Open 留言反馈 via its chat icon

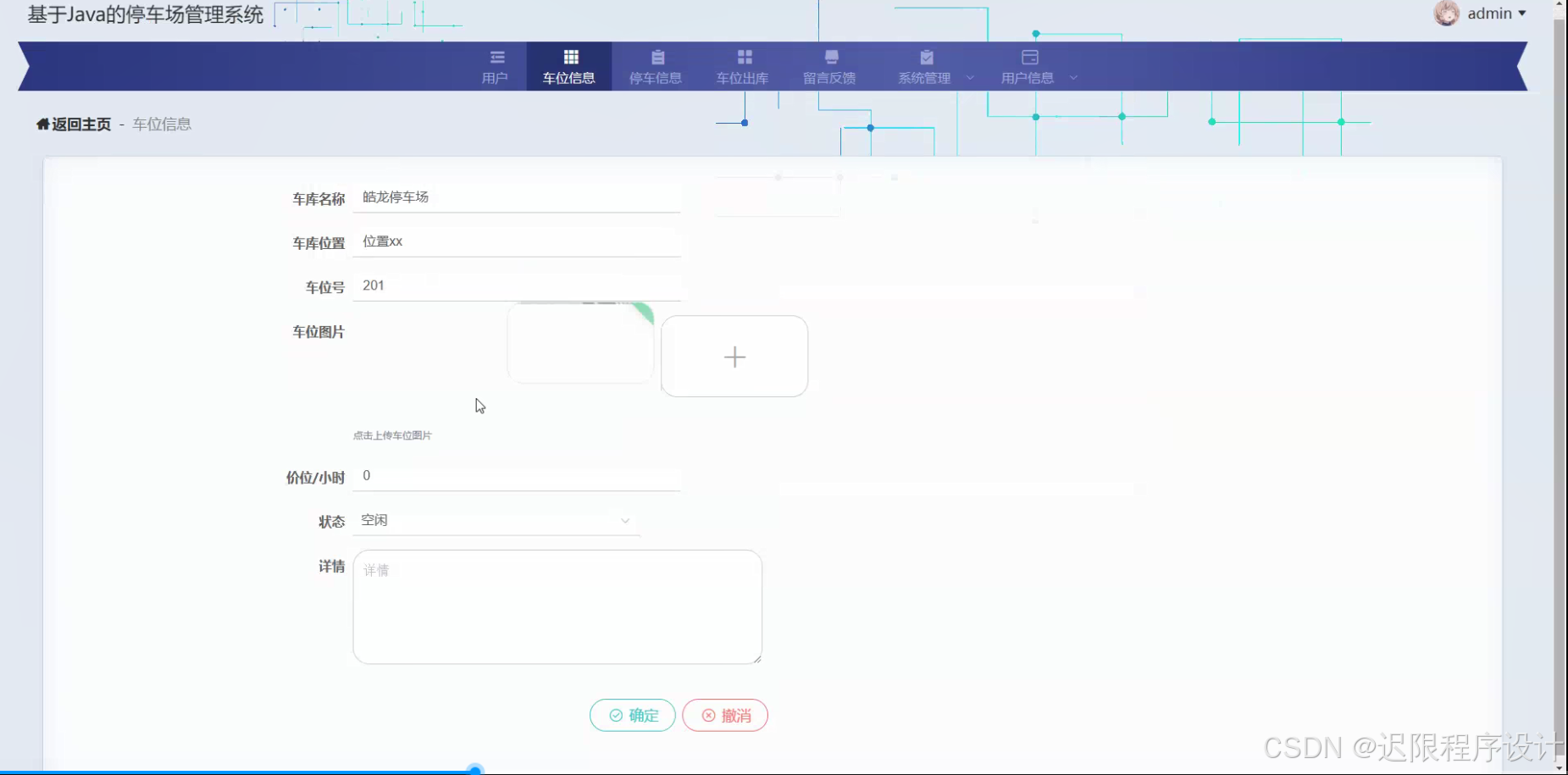(830, 57)
